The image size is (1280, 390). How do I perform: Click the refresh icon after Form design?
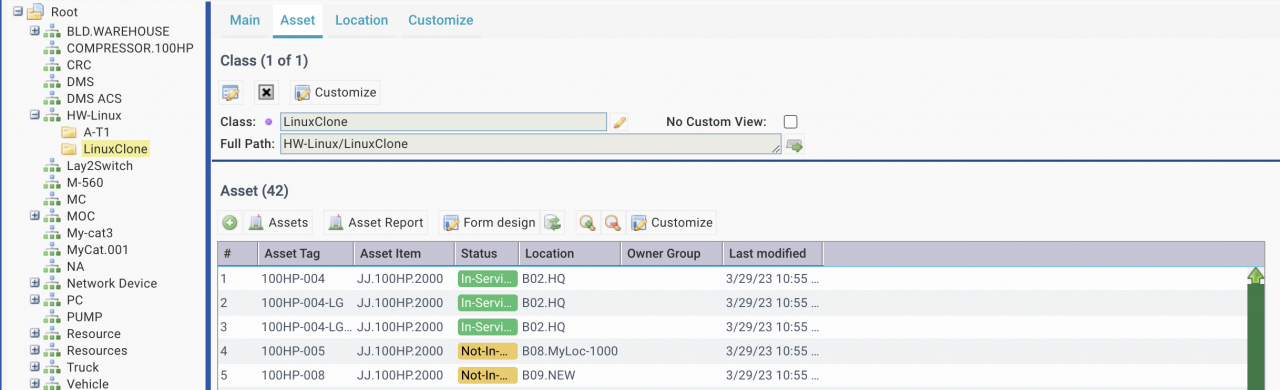pos(553,222)
